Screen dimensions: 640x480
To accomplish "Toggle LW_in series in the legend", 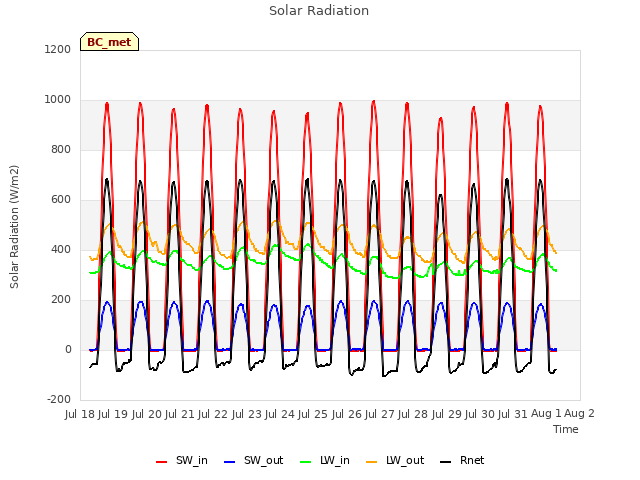I will click(325, 460).
